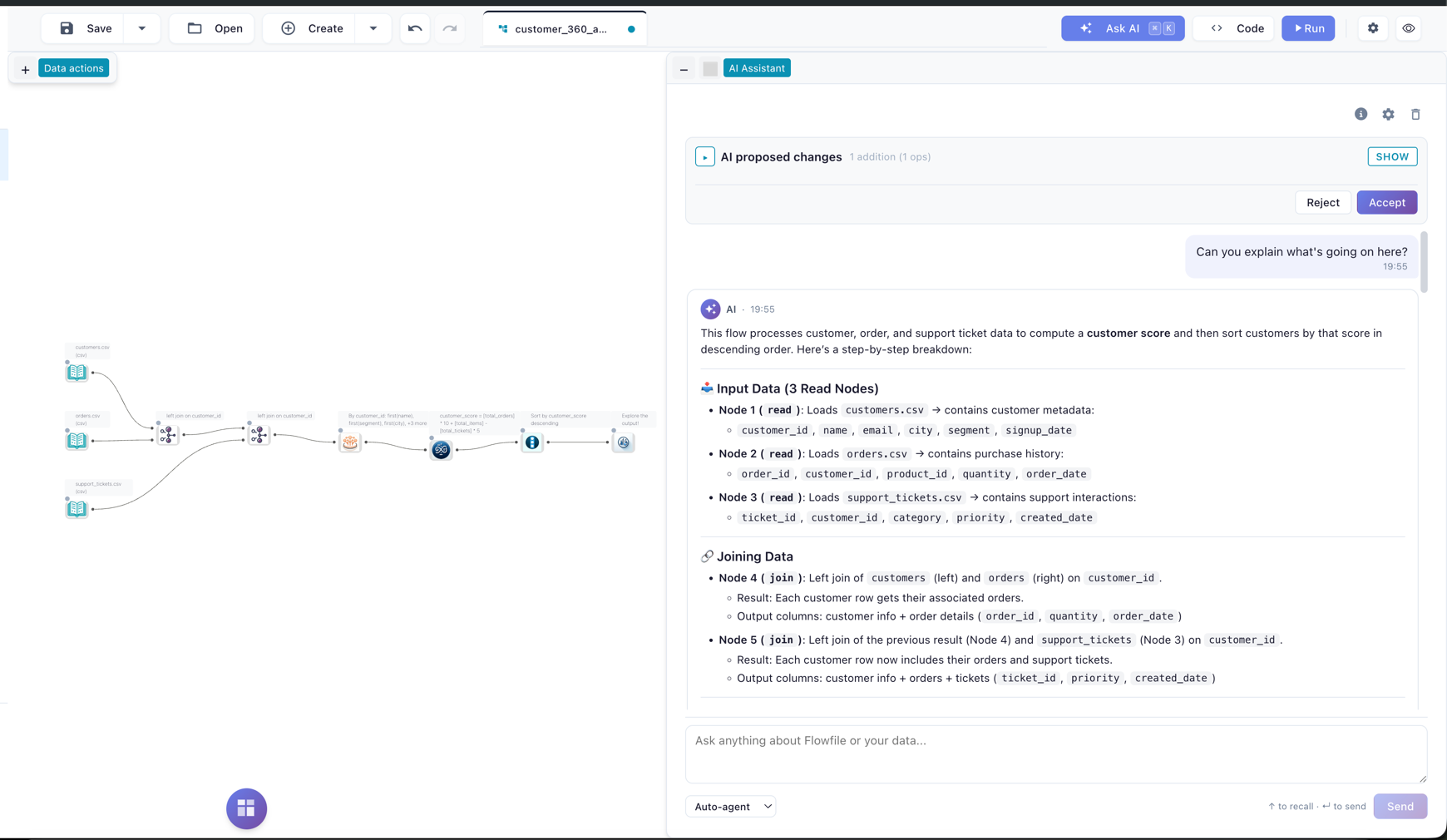Image resolution: width=1447 pixels, height=840 pixels.
Task: Open the Create dropdown arrow
Action: pos(373,28)
